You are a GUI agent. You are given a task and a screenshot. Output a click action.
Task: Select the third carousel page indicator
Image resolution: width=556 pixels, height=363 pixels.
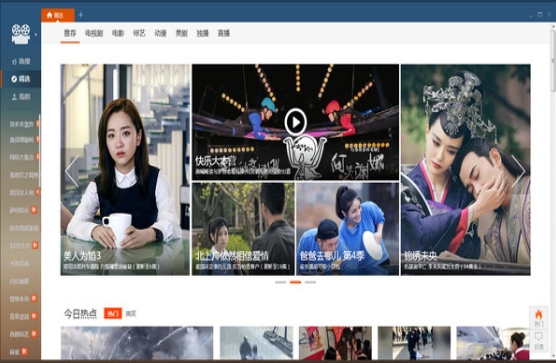click(x=310, y=282)
